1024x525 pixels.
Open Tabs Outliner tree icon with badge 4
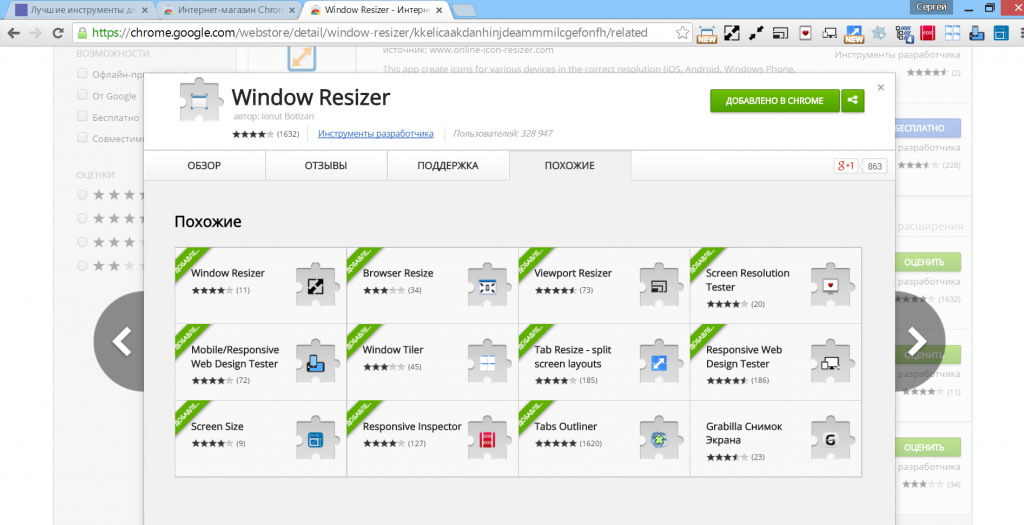click(x=904, y=33)
